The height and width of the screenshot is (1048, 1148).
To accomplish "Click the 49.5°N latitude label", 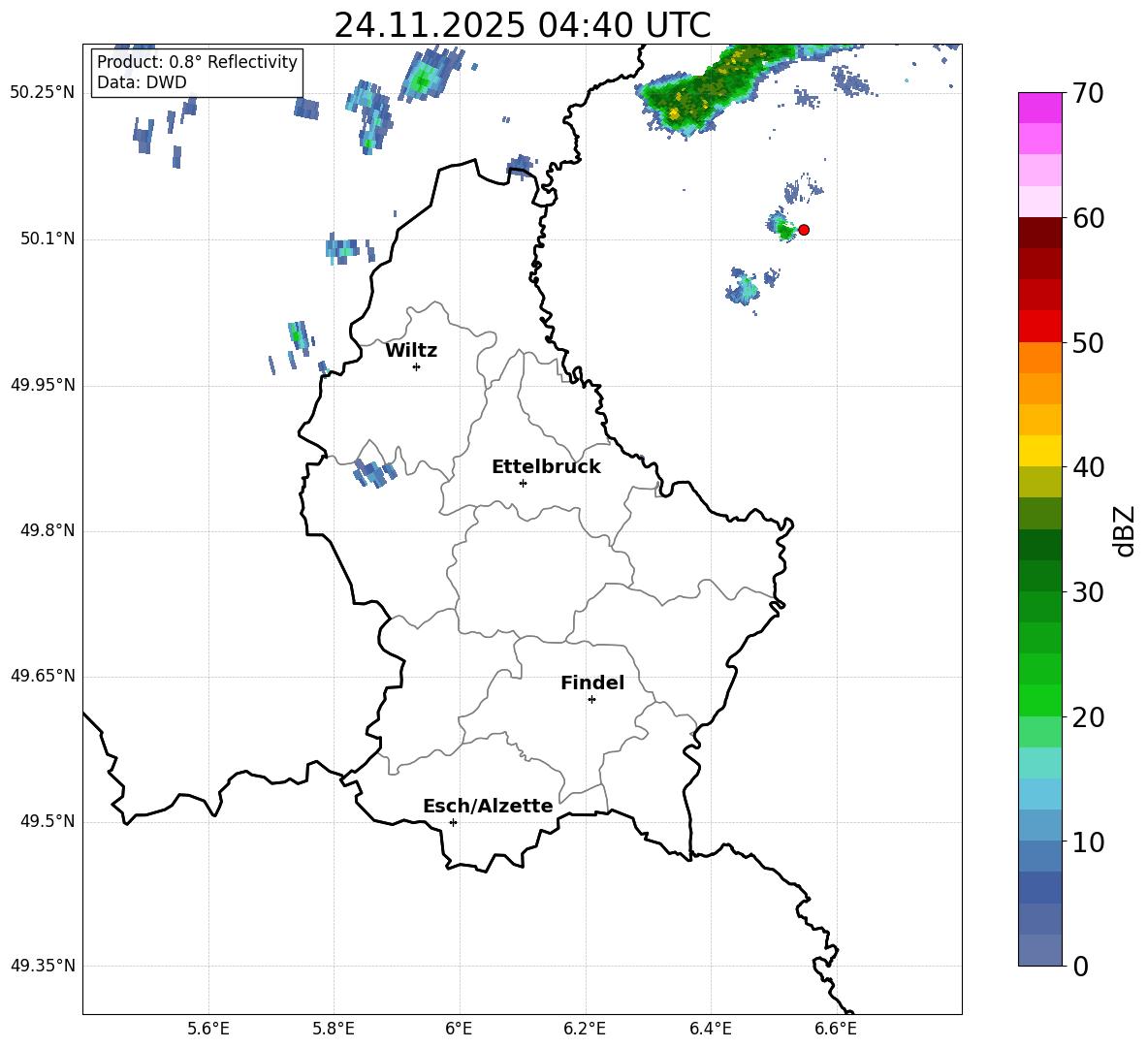I will pos(48,821).
